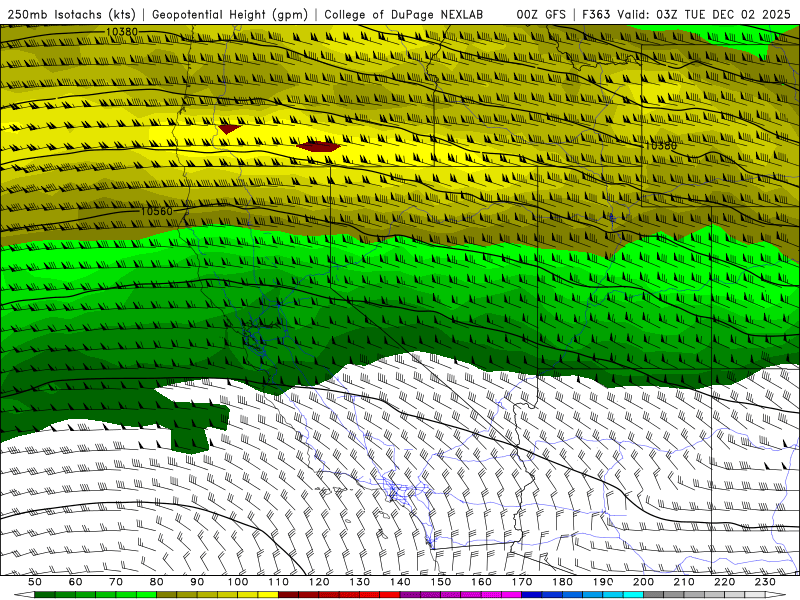Click the "250mb Isotachs (kts)" title text

coord(71,14)
